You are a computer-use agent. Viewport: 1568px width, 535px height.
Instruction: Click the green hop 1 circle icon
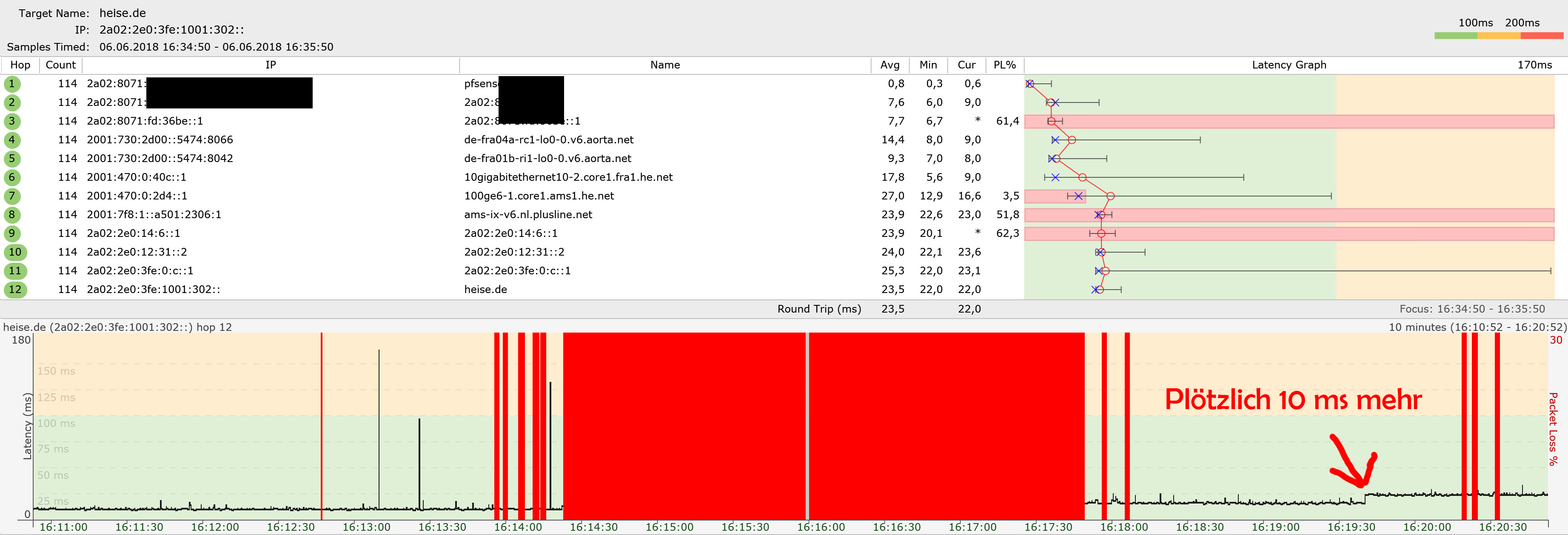(11, 84)
